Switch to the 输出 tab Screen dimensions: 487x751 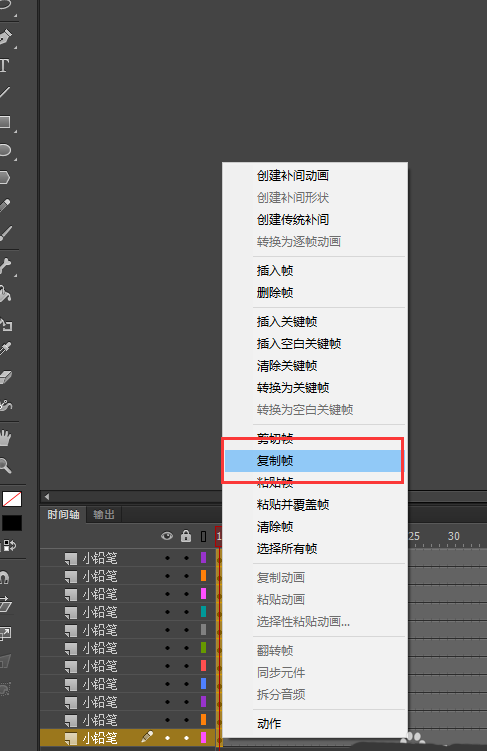tap(104, 514)
